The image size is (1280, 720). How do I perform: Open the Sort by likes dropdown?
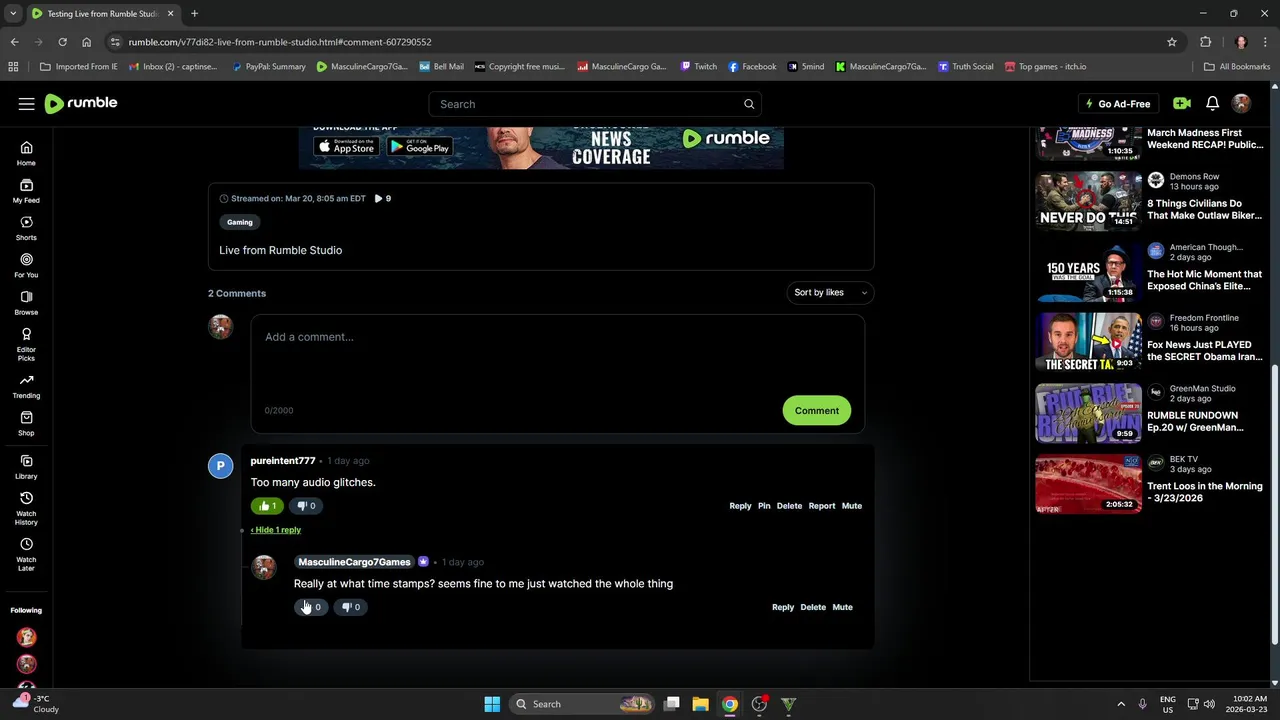[830, 293]
